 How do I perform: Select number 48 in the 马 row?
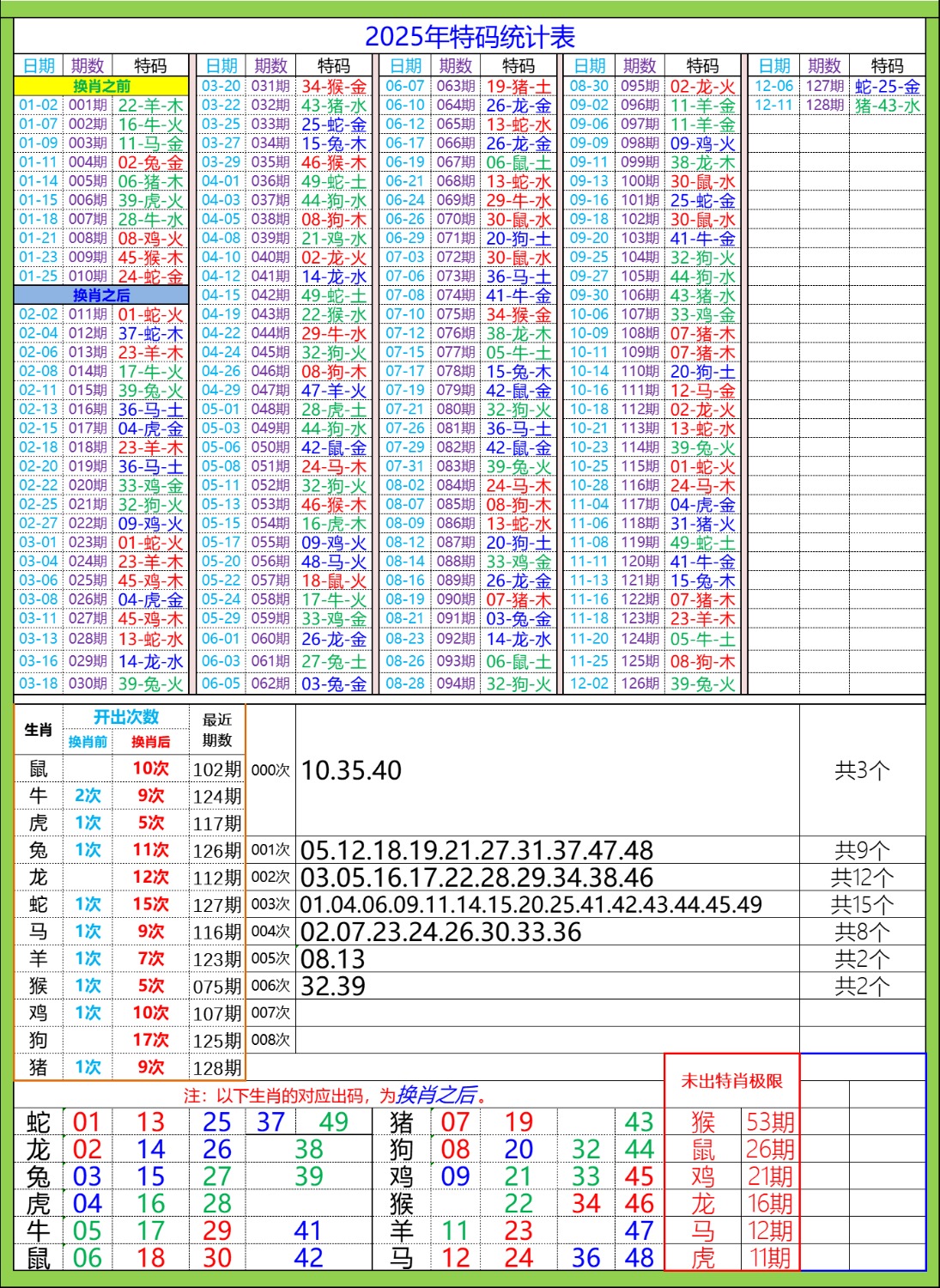[x=639, y=1258]
